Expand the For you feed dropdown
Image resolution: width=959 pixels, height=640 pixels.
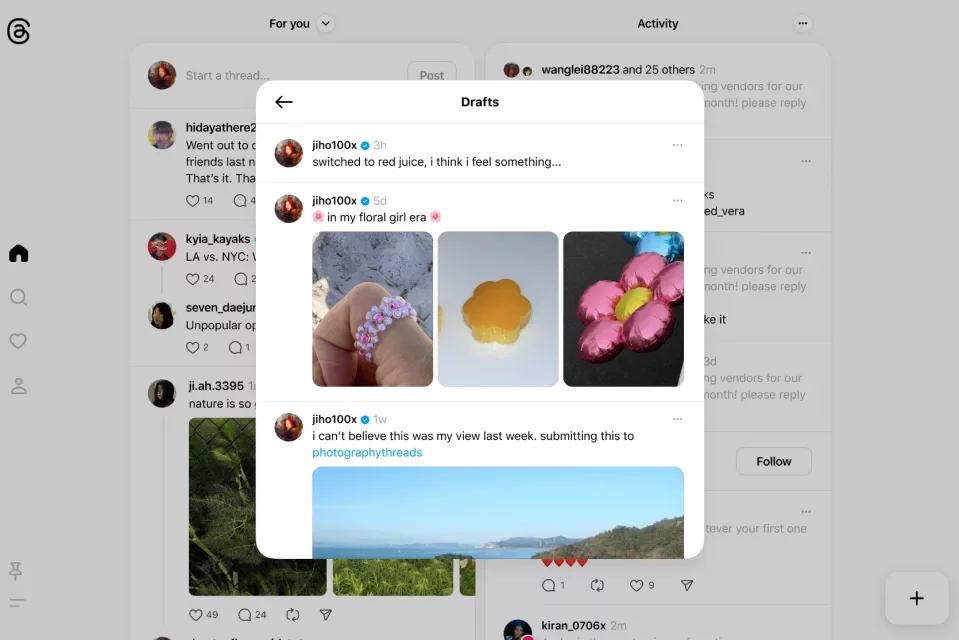pyautogui.click(x=325, y=23)
